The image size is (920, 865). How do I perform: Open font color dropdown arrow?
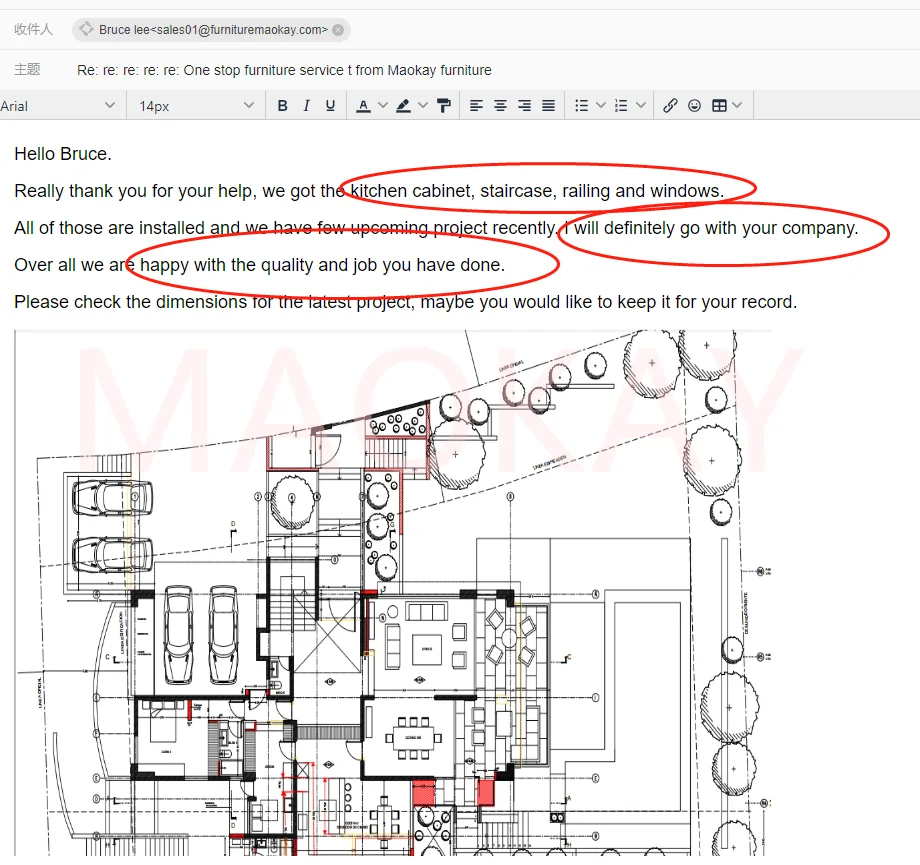click(x=383, y=106)
